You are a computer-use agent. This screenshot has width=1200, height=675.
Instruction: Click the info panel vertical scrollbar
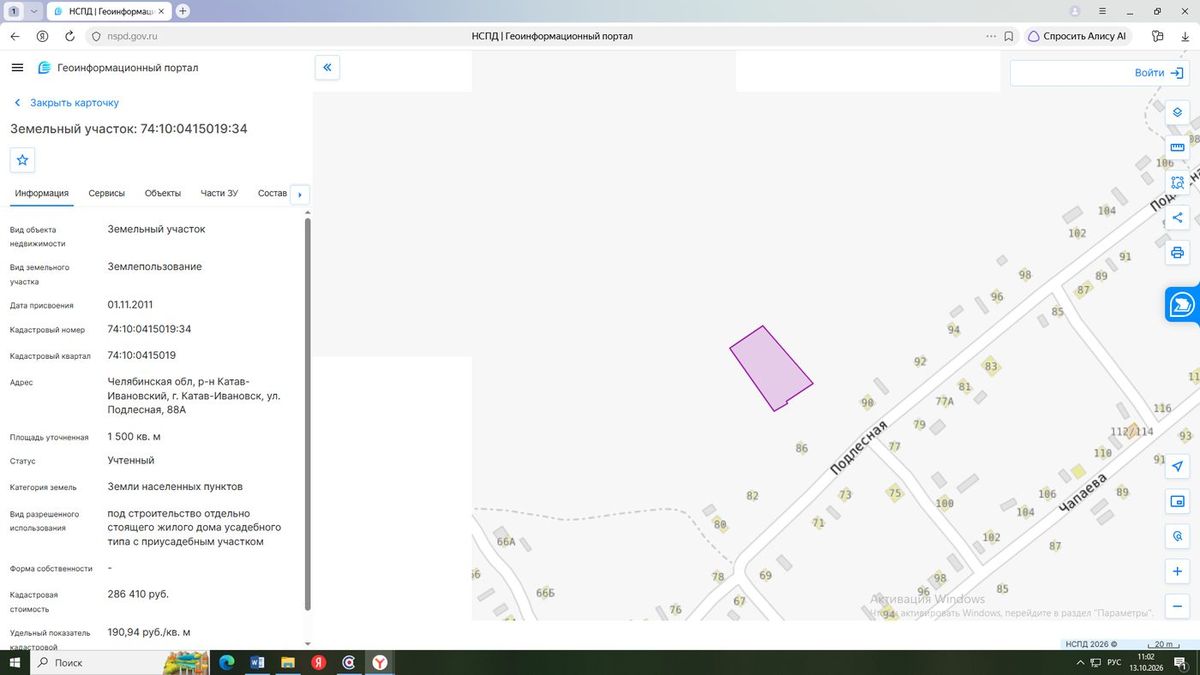click(x=307, y=413)
